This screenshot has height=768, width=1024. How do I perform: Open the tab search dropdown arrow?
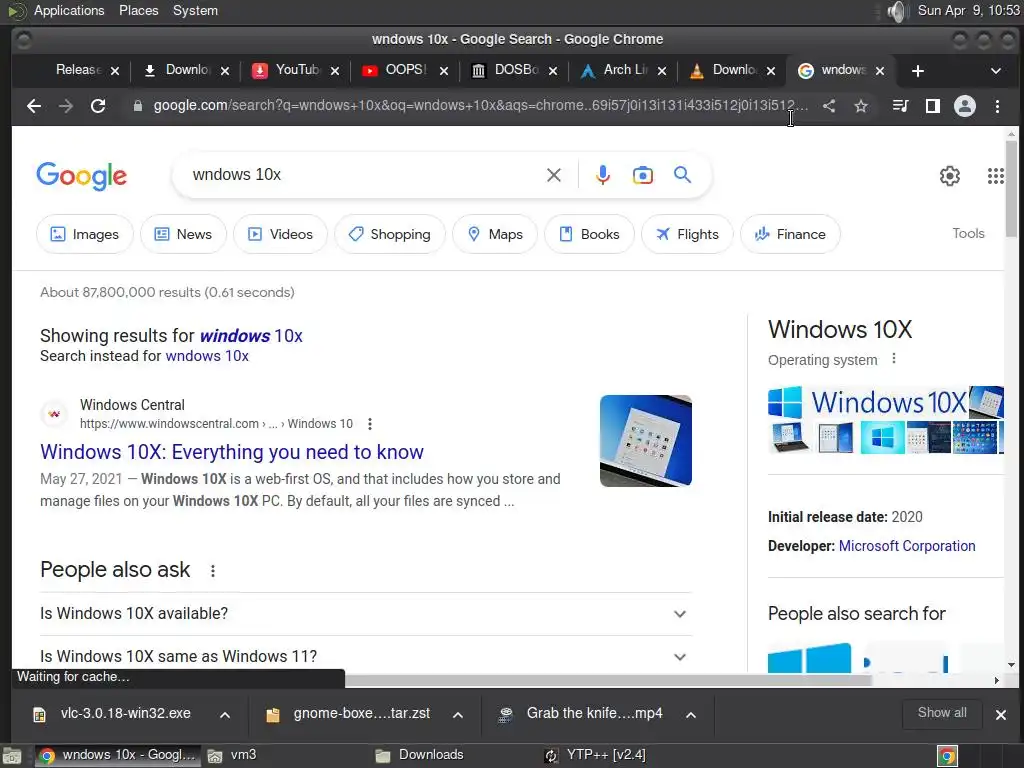coord(996,71)
